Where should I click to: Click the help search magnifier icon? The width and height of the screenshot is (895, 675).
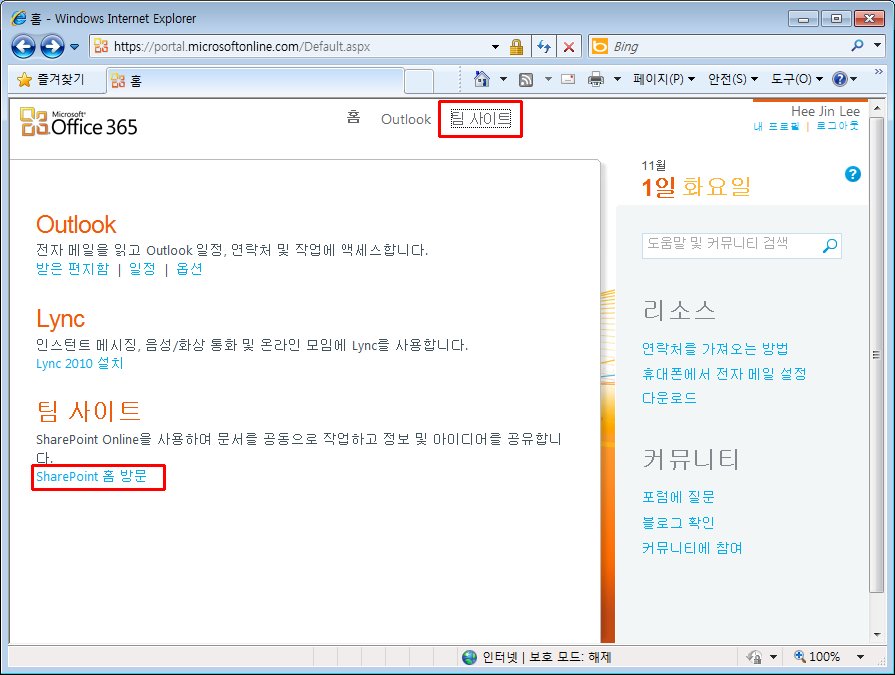pyautogui.click(x=830, y=245)
